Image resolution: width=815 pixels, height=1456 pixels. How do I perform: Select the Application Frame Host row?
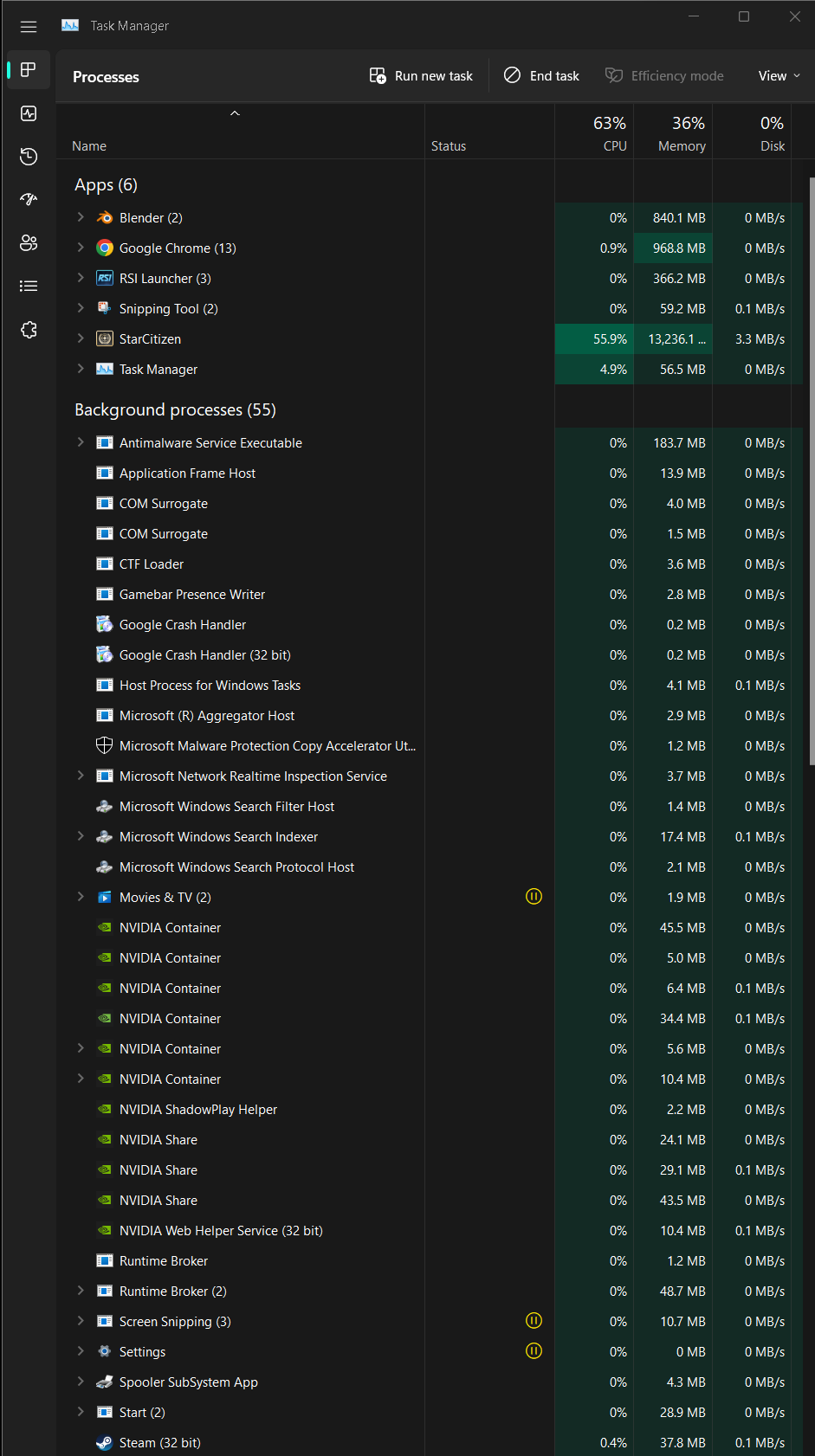(x=430, y=473)
